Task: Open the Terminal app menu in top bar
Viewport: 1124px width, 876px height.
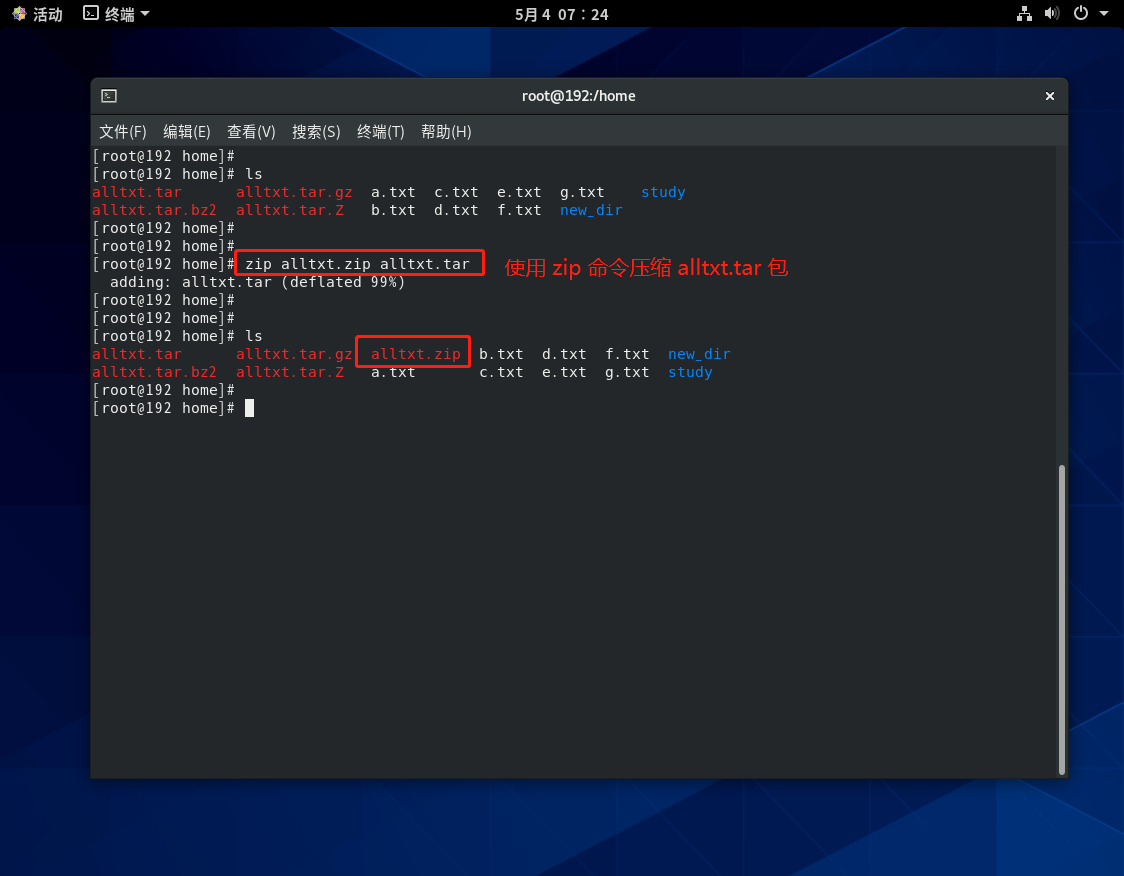Action: [x=116, y=14]
